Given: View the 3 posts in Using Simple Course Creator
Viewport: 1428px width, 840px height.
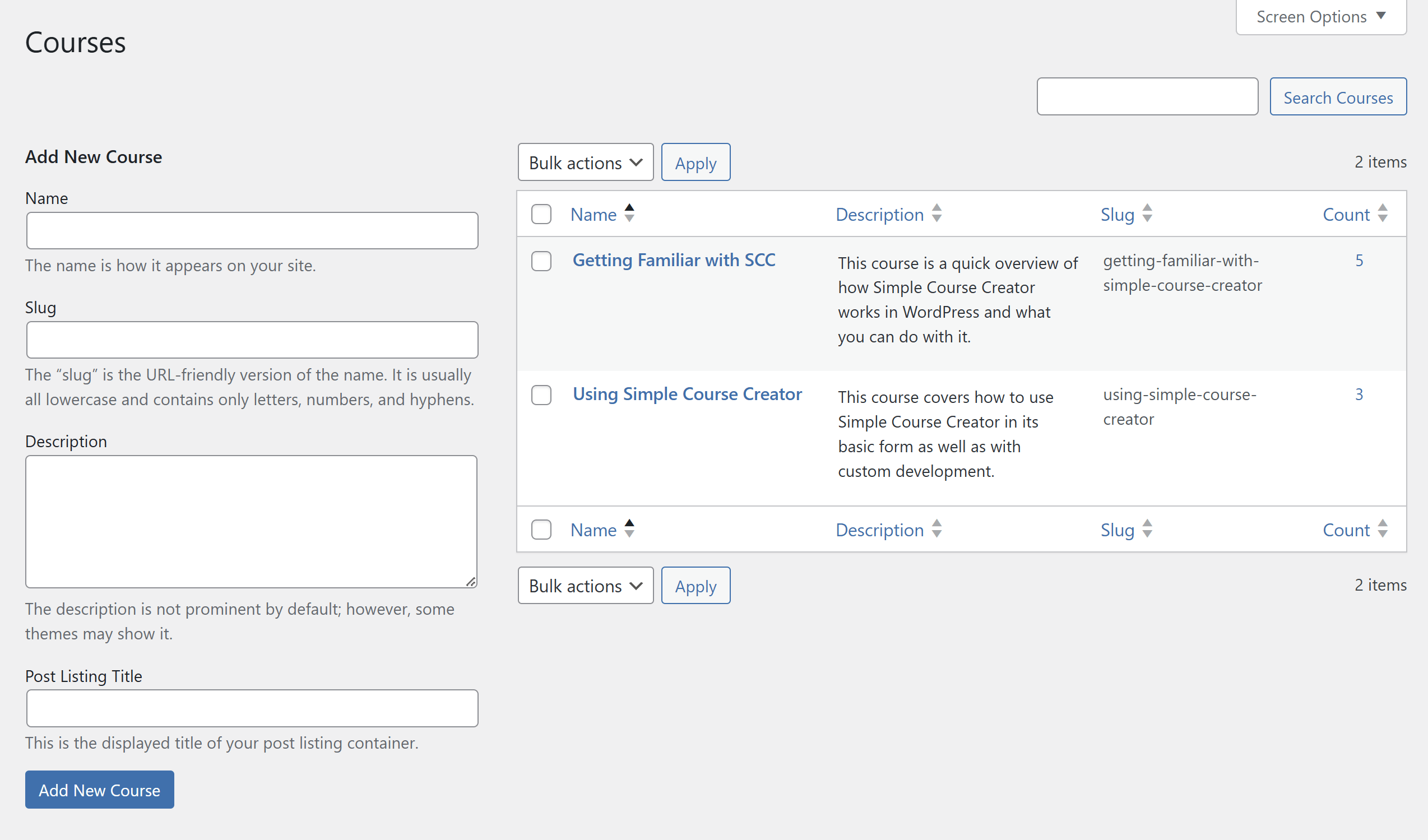Looking at the screenshot, I should tap(1359, 395).
